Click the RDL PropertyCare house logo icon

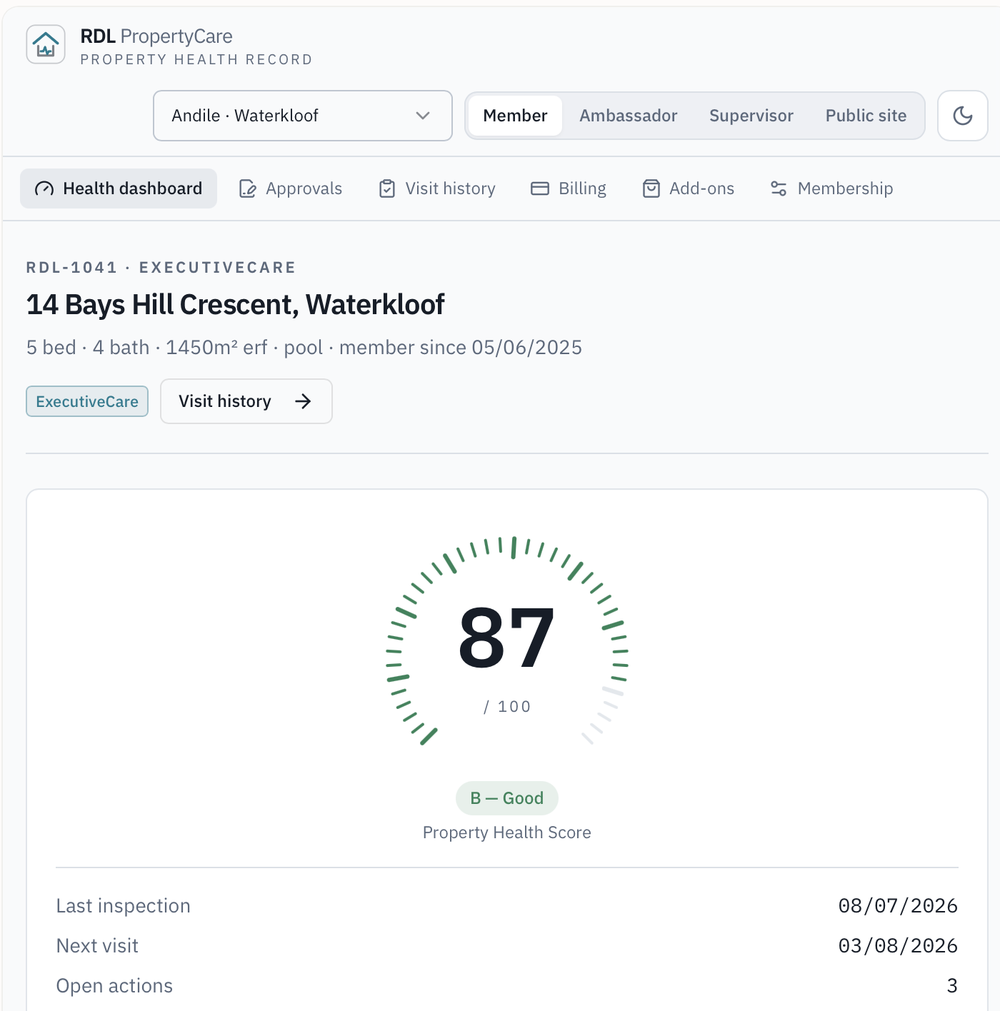click(45, 44)
